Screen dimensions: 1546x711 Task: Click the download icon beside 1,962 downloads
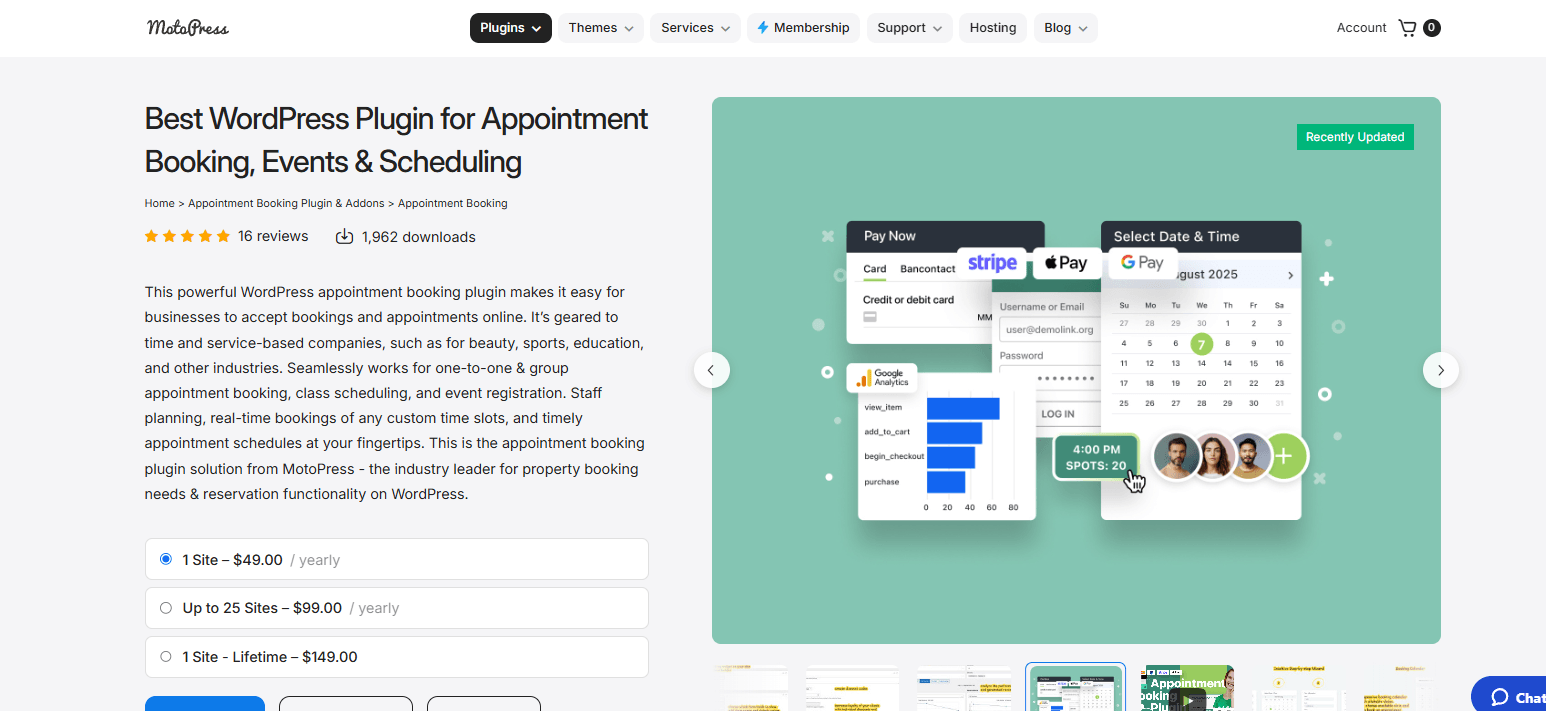click(x=344, y=237)
